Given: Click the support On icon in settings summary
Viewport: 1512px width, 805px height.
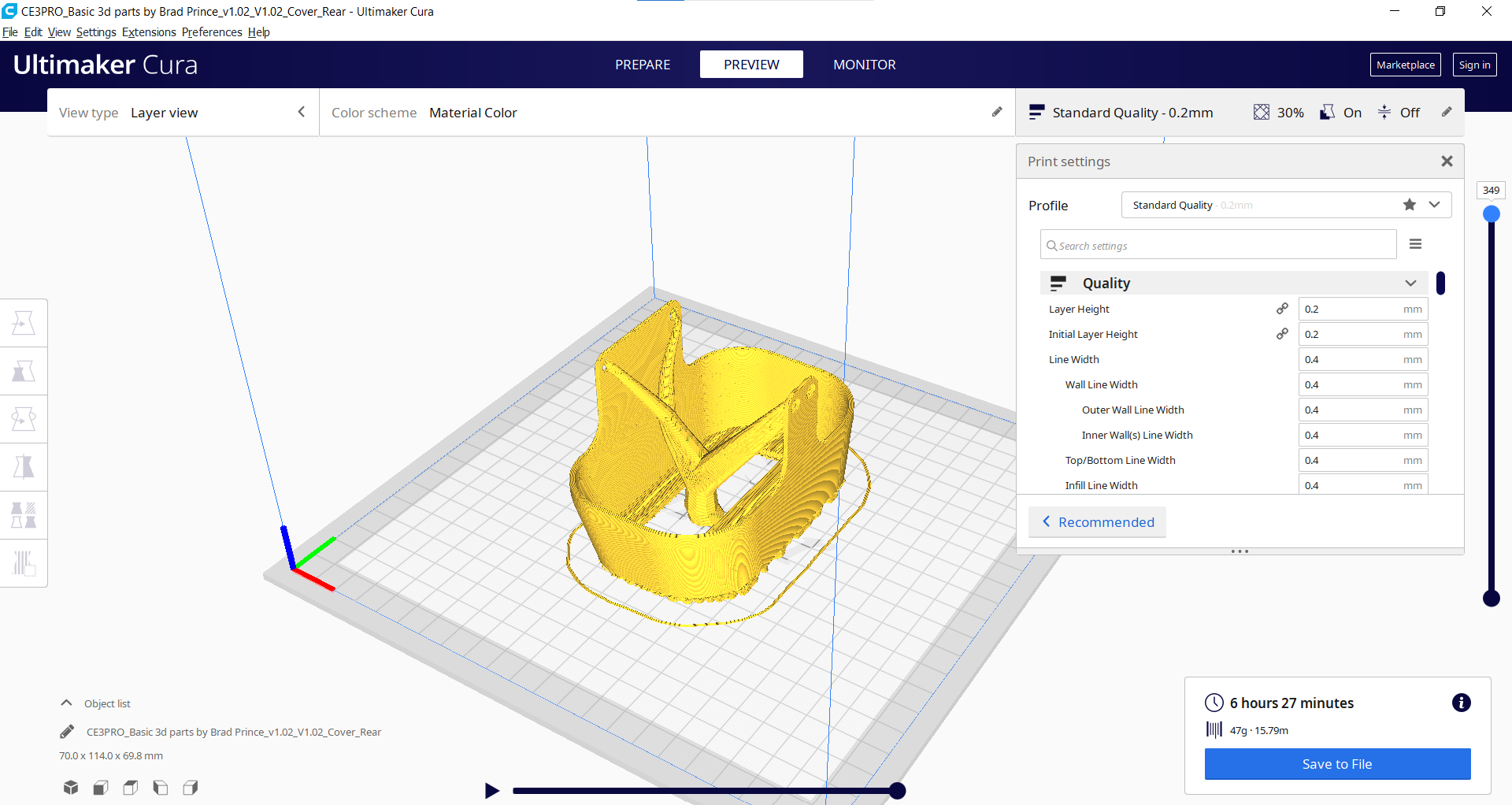Looking at the screenshot, I should [x=1327, y=112].
